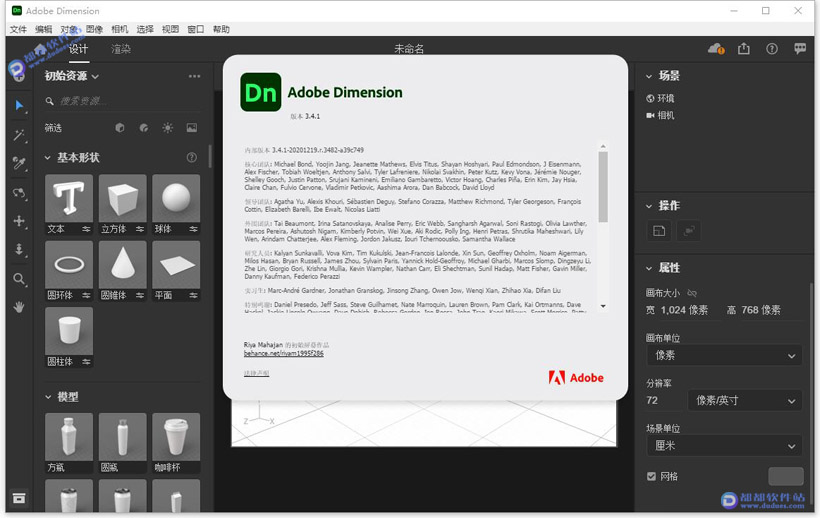
Task: Open the 画布单位 像素 dropdown
Action: 724,355
